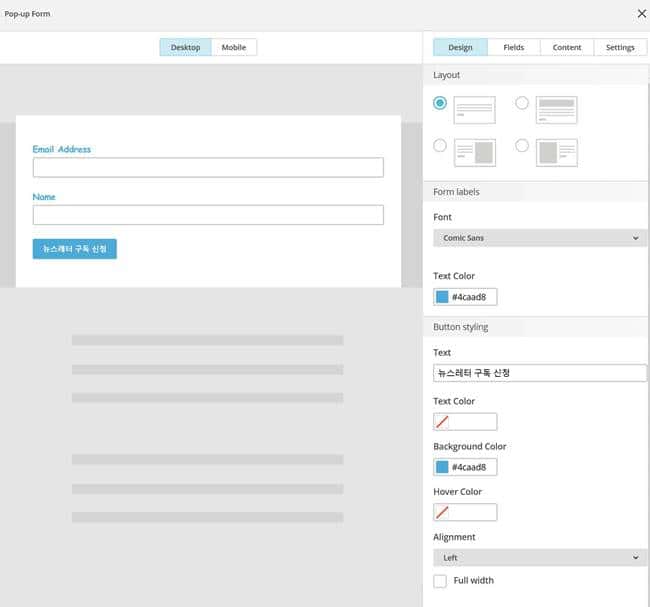Pick the layout with image on left
The image size is (650, 607).
(557, 152)
